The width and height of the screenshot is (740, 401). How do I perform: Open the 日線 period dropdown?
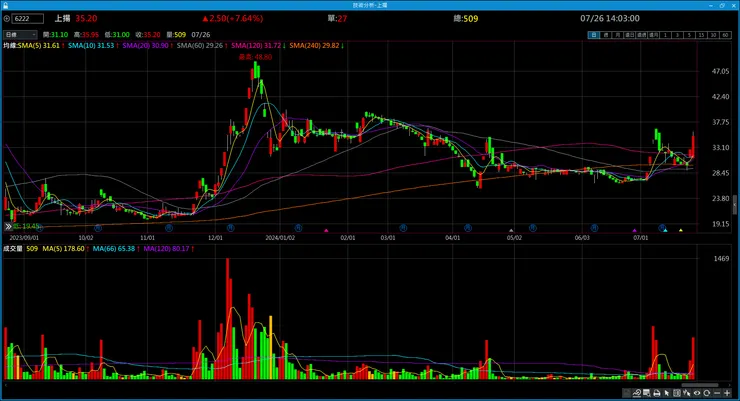point(20,35)
